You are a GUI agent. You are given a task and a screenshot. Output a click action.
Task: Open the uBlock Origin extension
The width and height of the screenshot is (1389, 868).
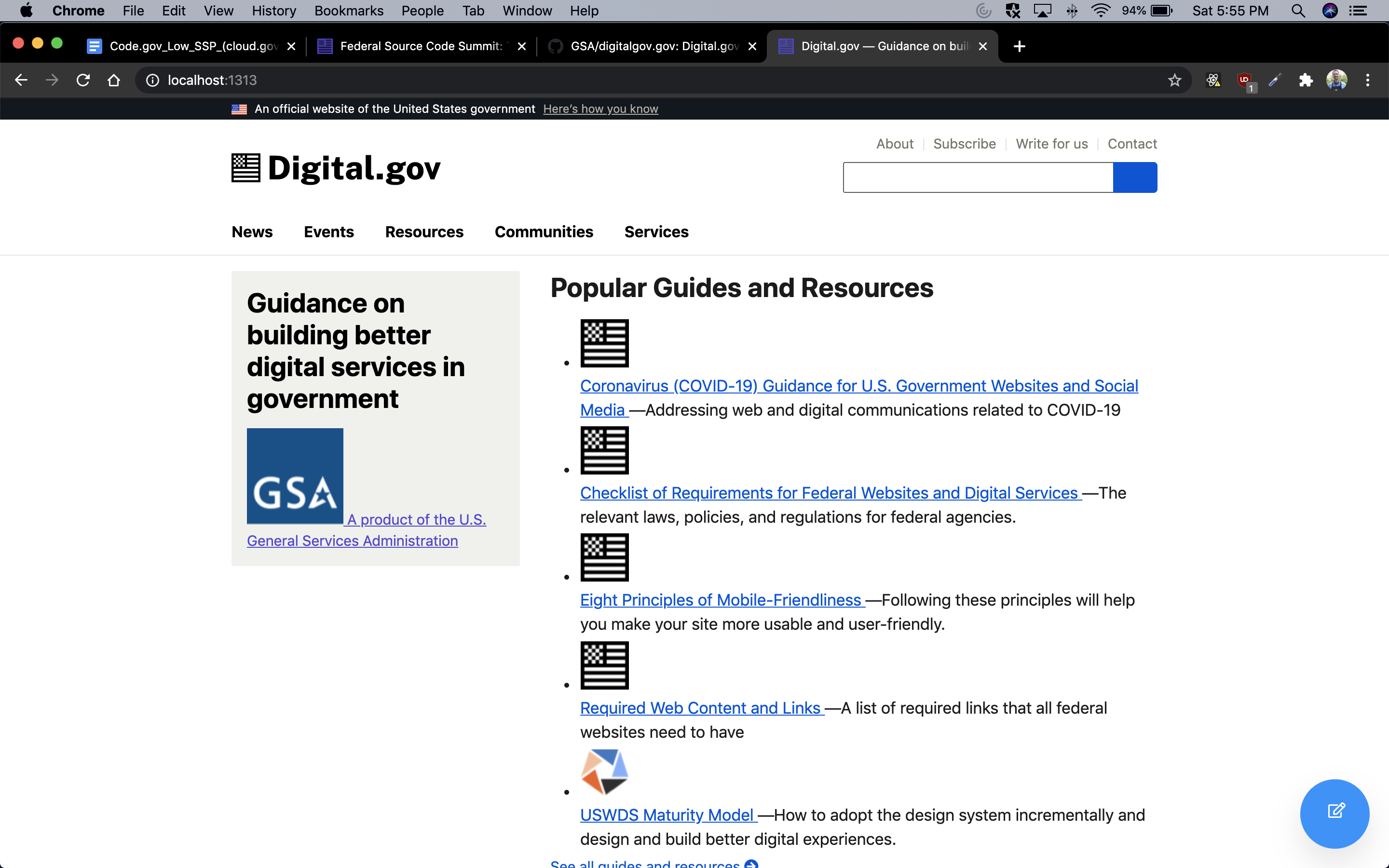1244,81
